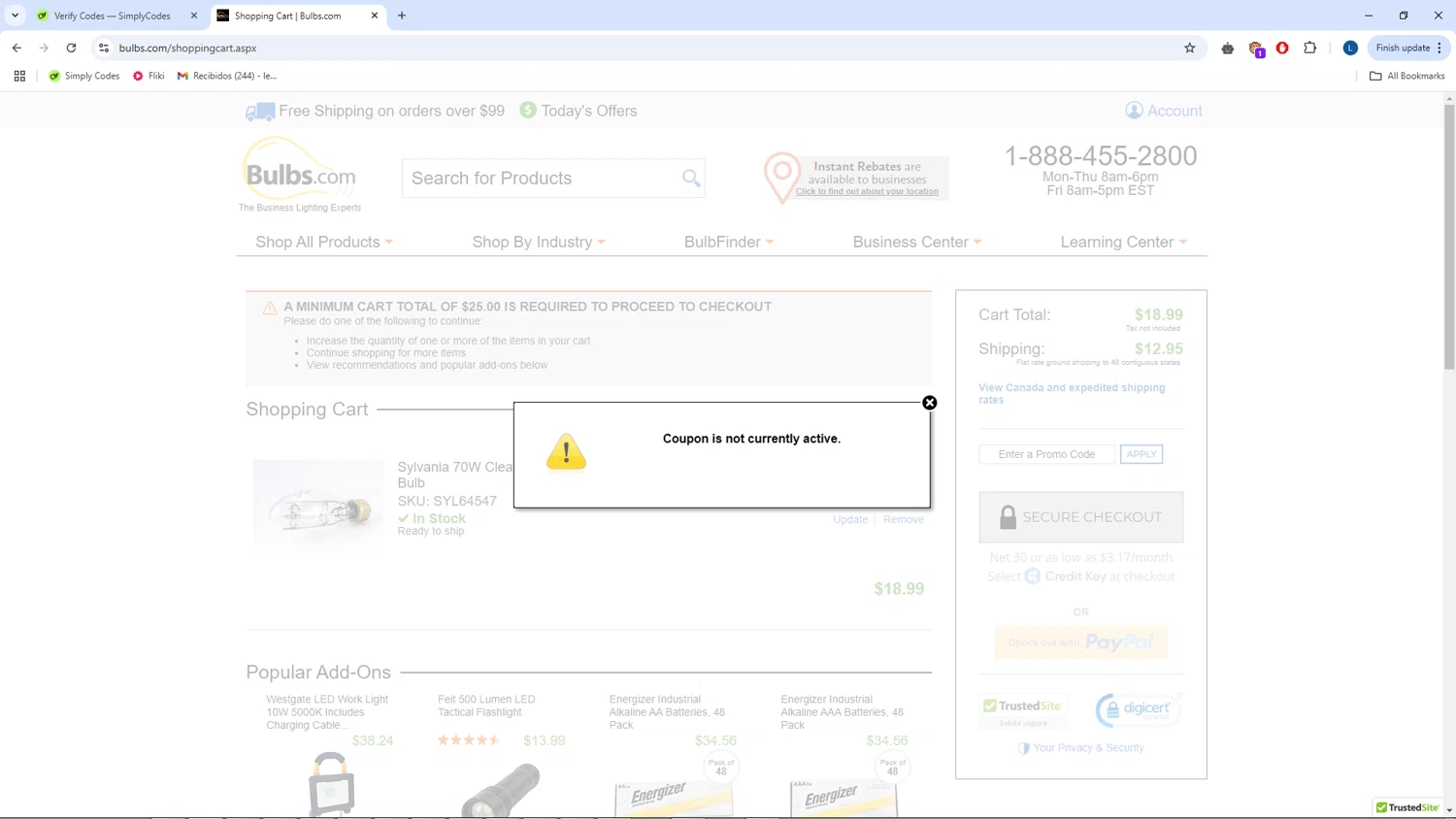The width and height of the screenshot is (1456, 819).
Task: Expand Business Center menu
Action: 917,242
